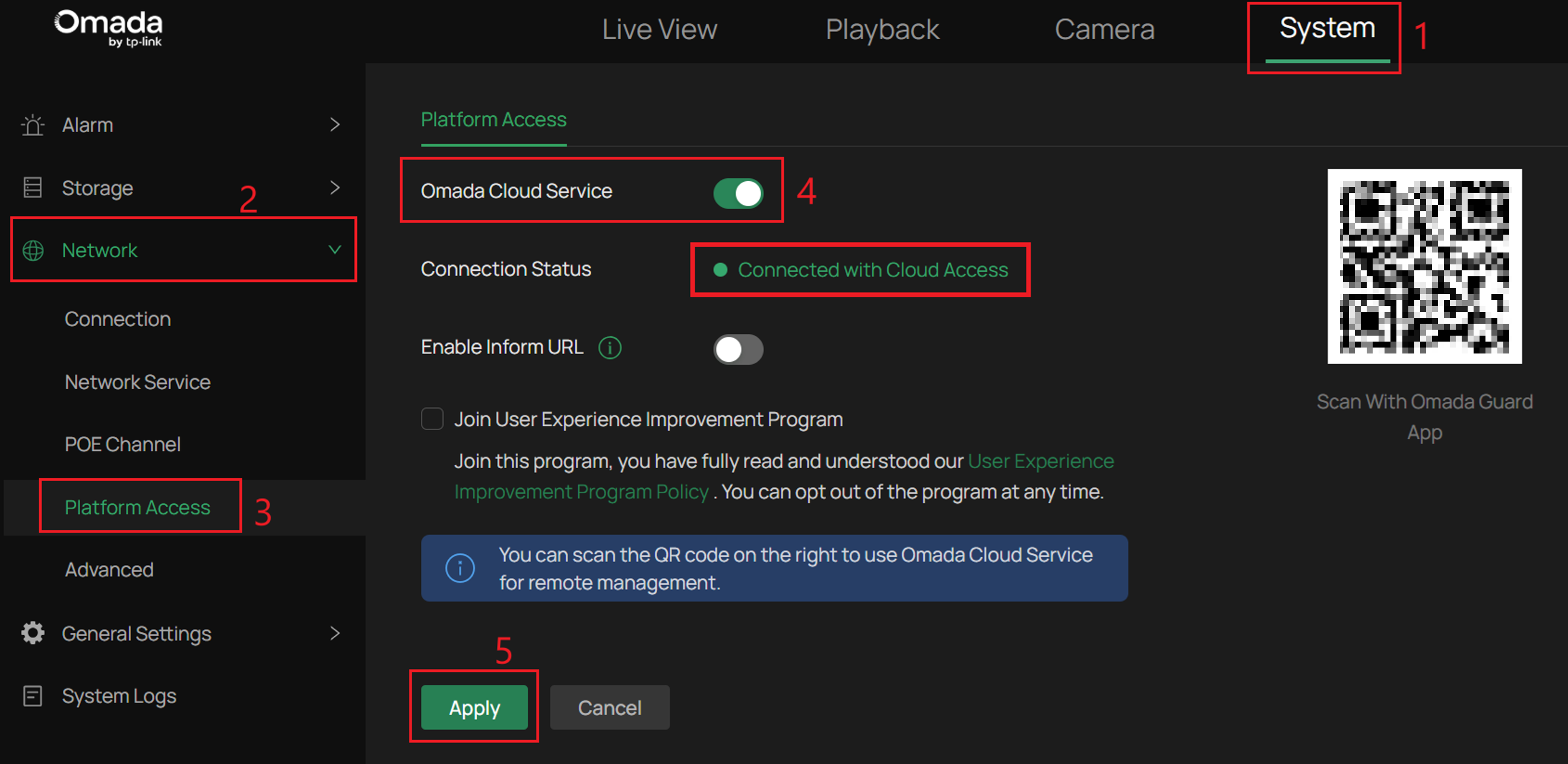
Task: Click the Omada Guard QR code
Action: pyautogui.click(x=1424, y=266)
